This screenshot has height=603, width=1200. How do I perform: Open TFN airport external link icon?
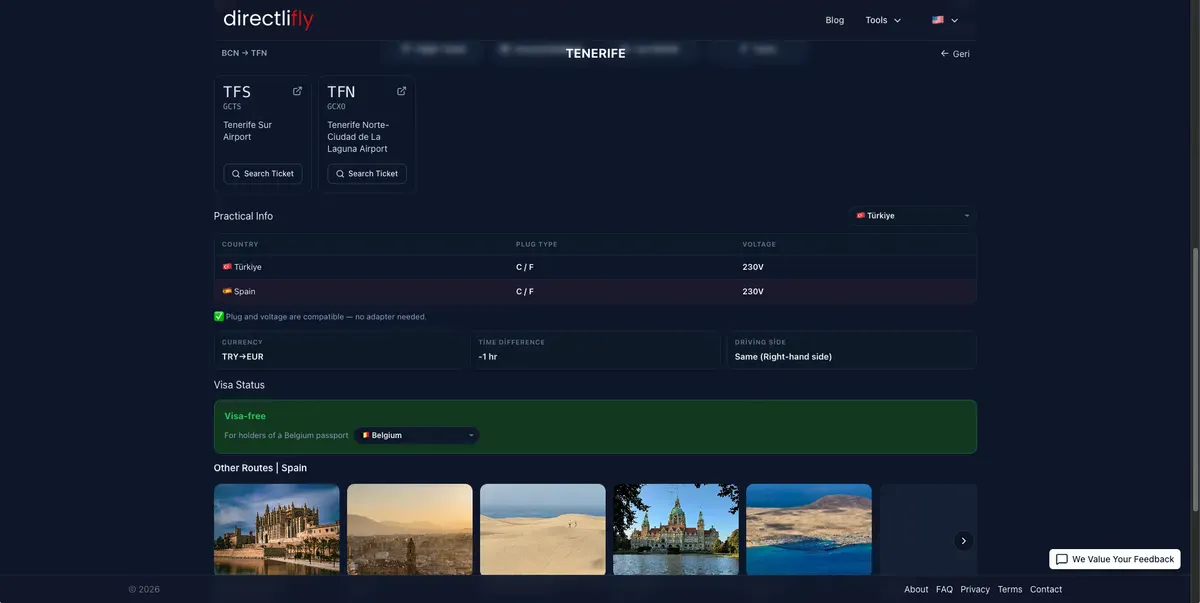tap(402, 91)
